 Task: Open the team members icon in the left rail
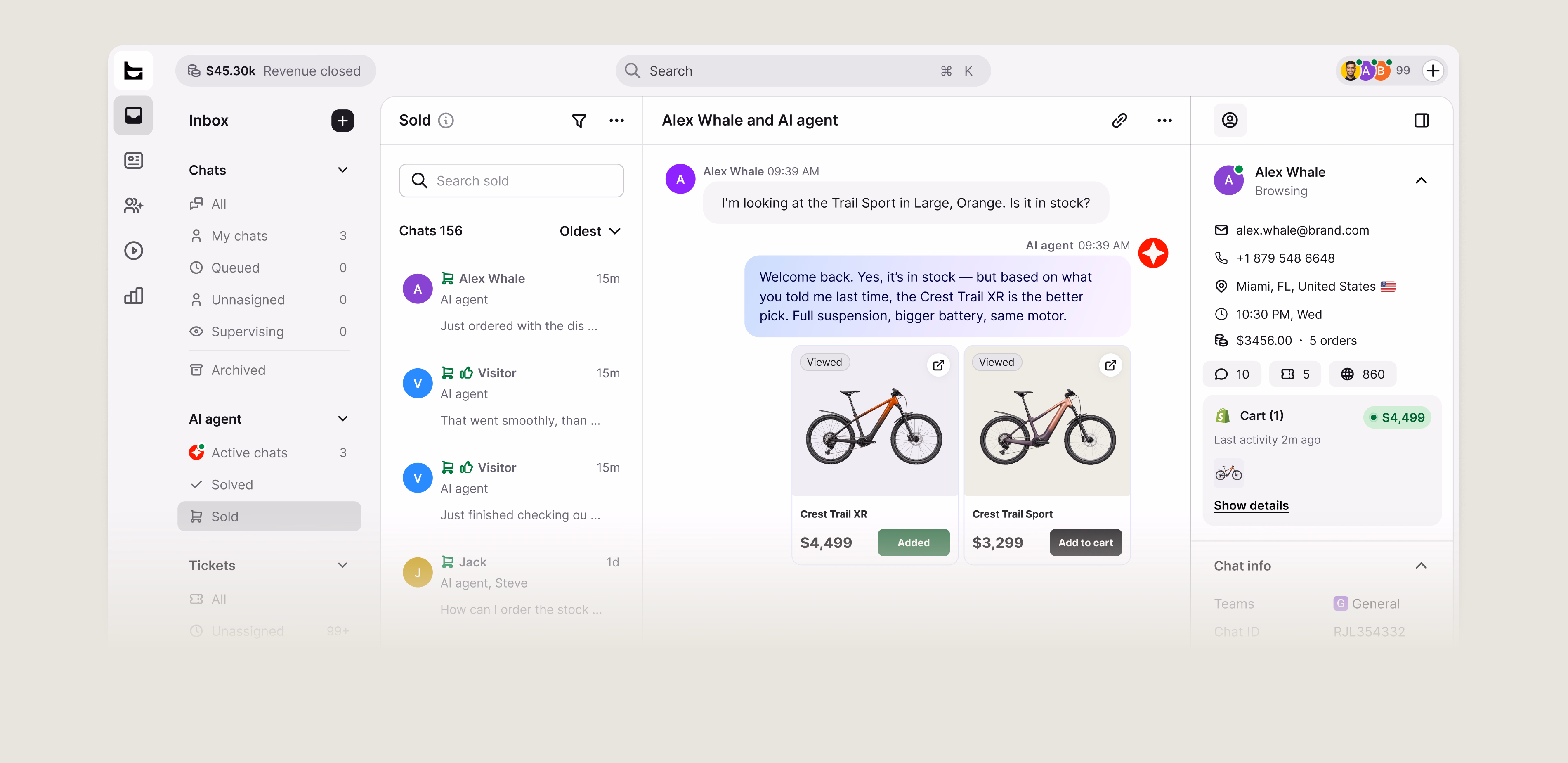(133, 206)
